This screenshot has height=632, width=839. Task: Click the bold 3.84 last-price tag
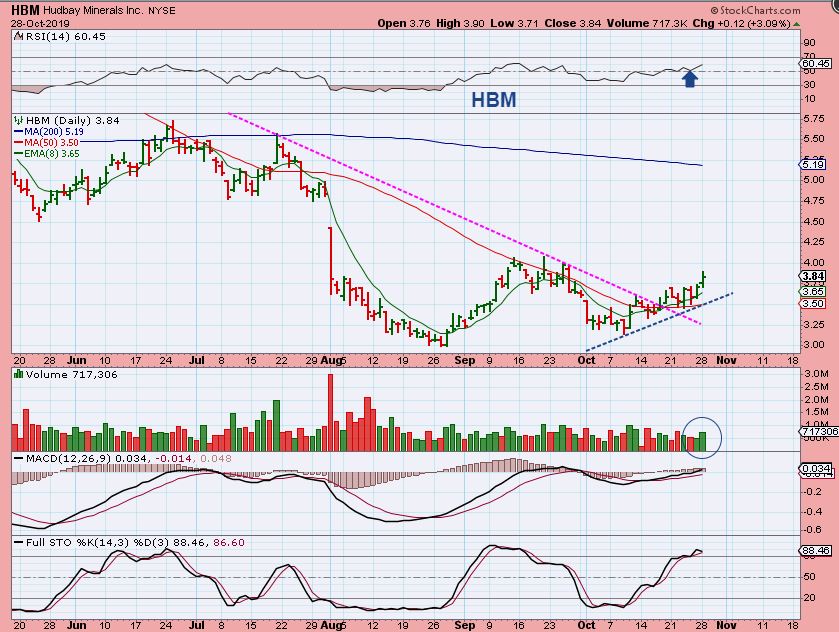point(813,277)
